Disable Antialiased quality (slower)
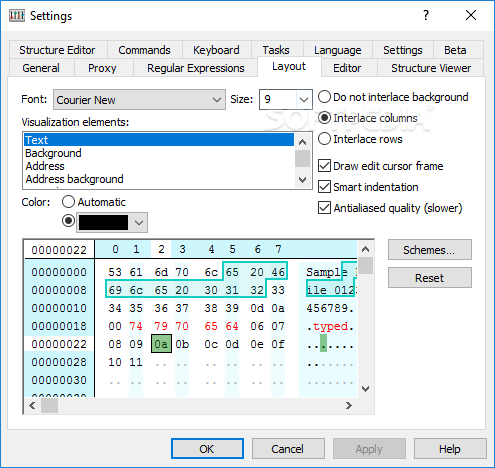495x468 pixels. (x=390, y=208)
